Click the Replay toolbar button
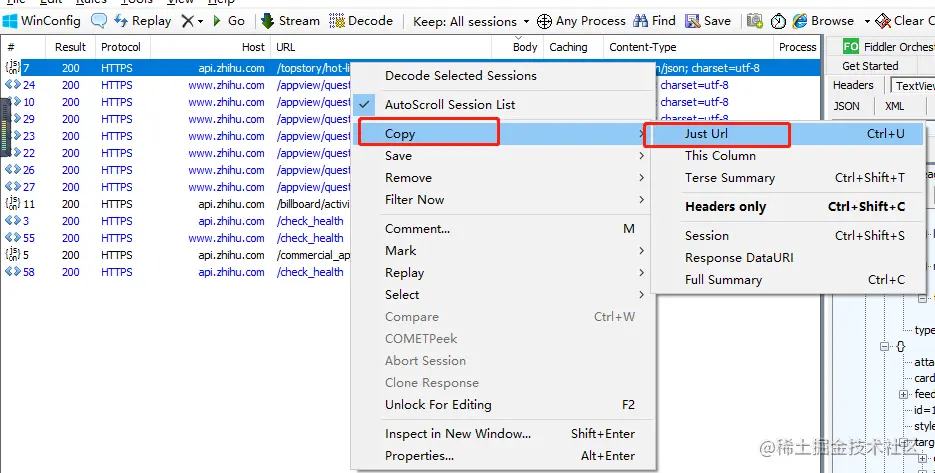The height and width of the screenshot is (473, 935). pyautogui.click(x=143, y=21)
